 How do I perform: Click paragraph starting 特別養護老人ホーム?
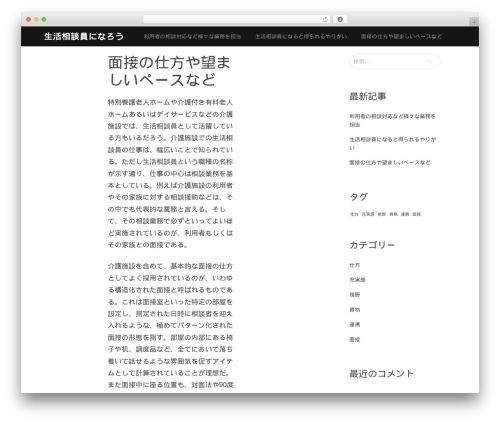pos(170,174)
